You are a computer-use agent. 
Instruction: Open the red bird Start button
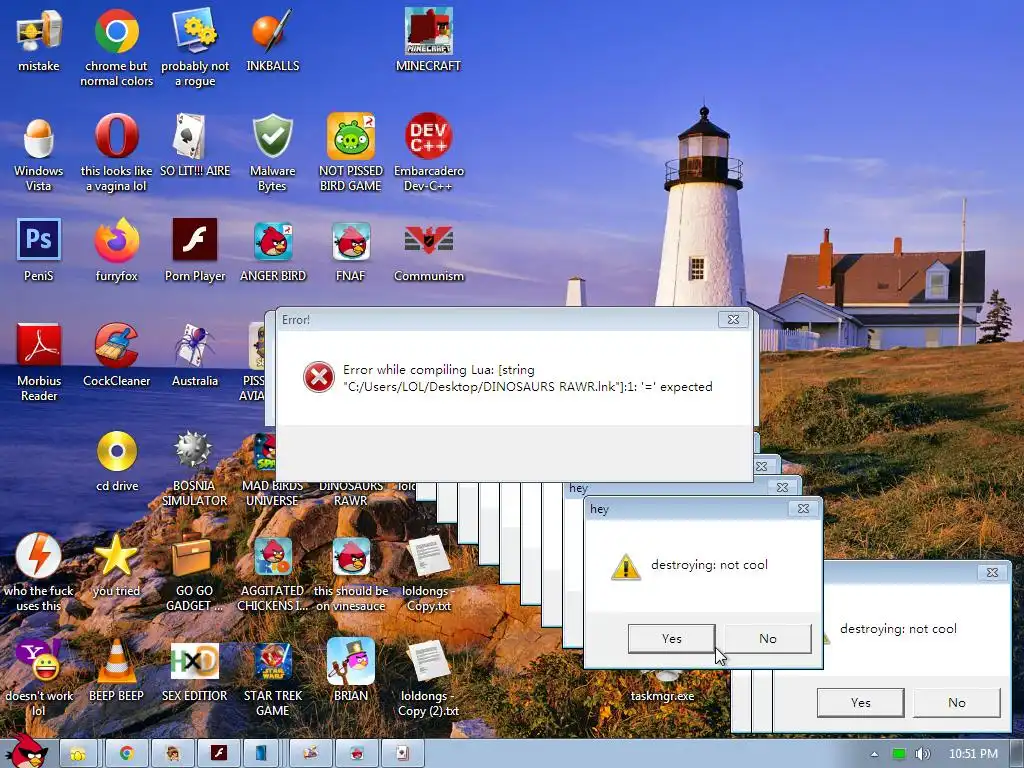pos(26,752)
